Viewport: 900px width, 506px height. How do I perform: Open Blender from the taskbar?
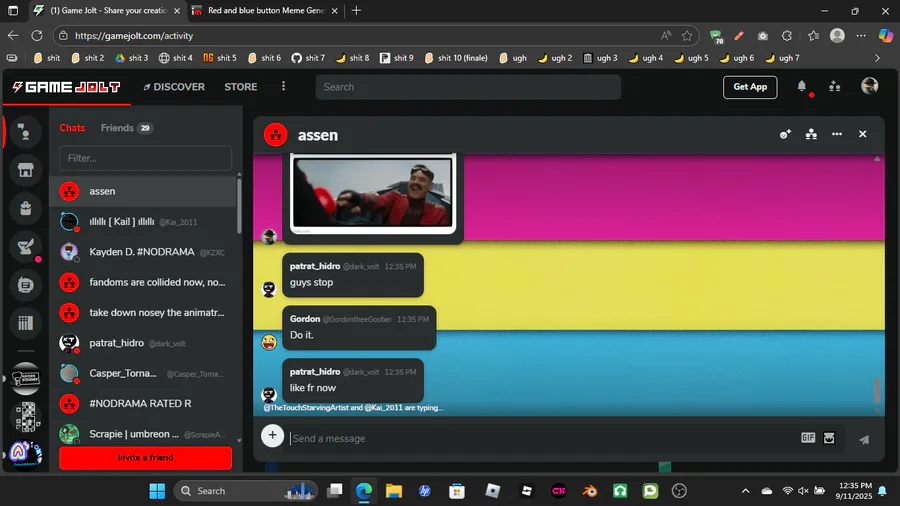(589, 491)
